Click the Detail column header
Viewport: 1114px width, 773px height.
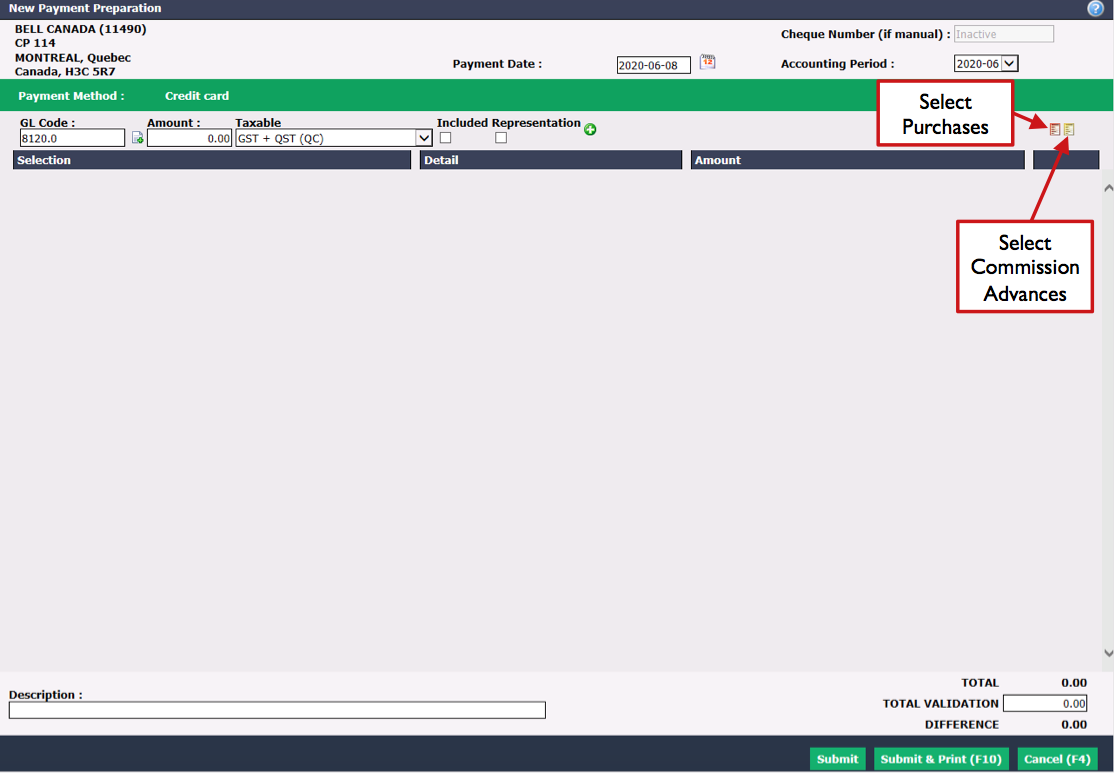pos(551,160)
